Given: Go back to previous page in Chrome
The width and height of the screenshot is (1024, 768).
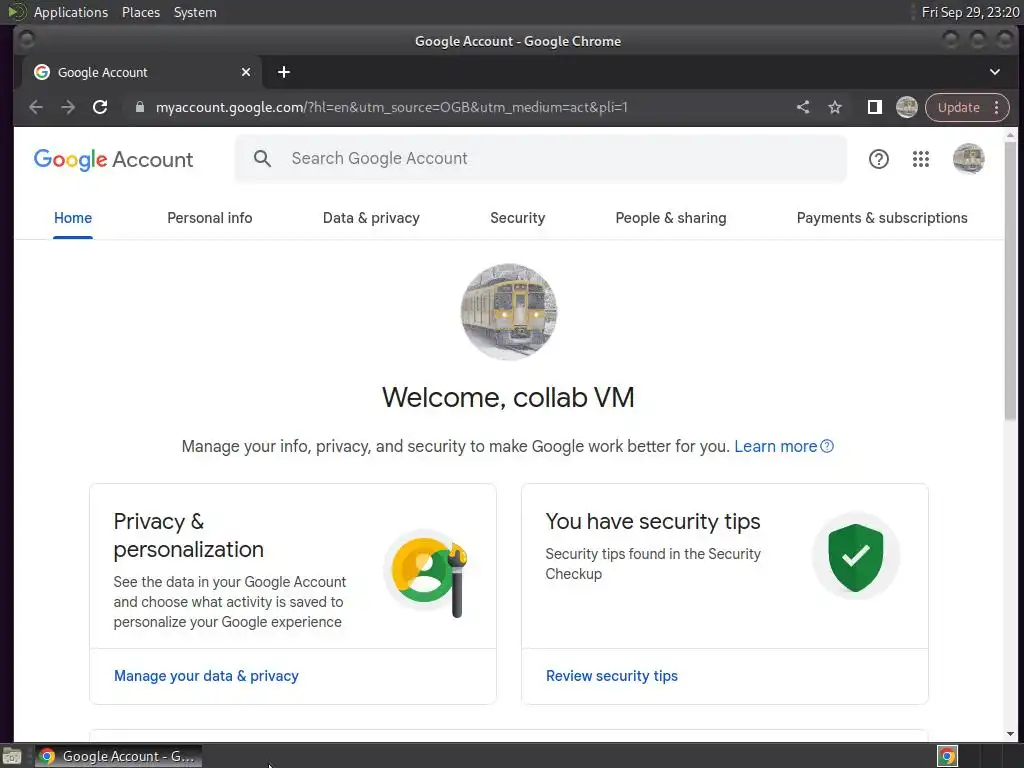Looking at the screenshot, I should pyautogui.click(x=36, y=107).
